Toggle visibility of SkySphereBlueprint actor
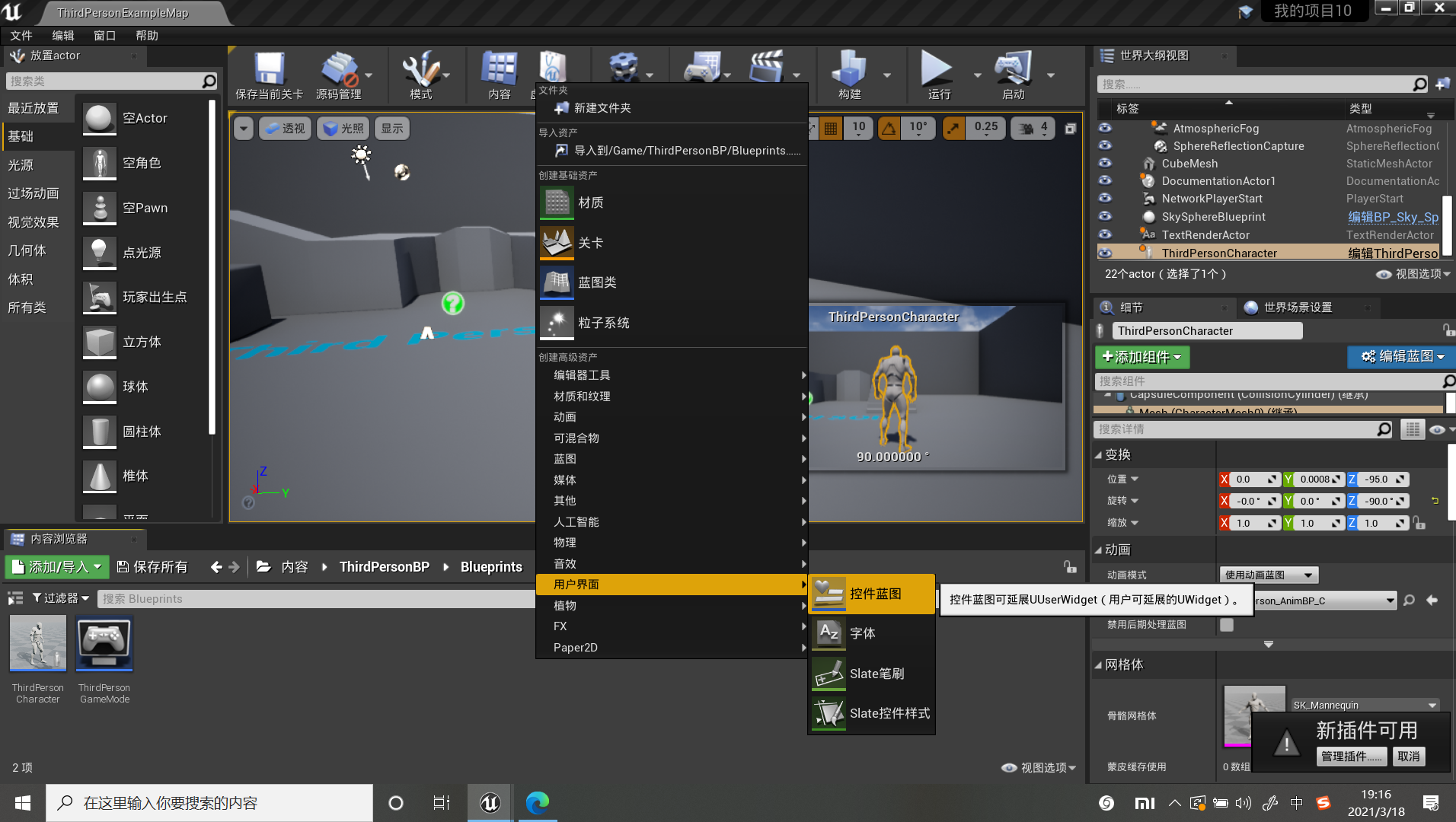1456x822 pixels. click(1105, 216)
